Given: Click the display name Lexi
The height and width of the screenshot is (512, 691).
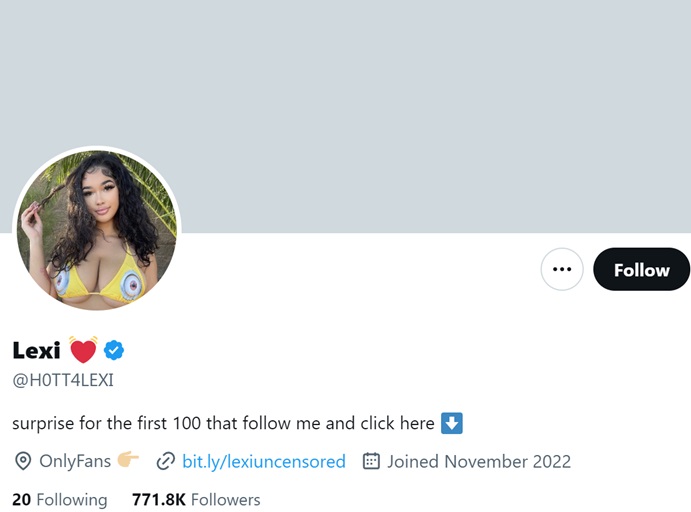Looking at the screenshot, I should [x=36, y=350].
